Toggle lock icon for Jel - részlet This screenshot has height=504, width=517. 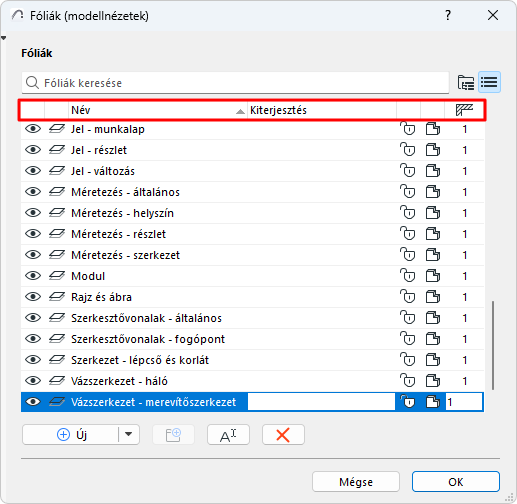(x=408, y=150)
